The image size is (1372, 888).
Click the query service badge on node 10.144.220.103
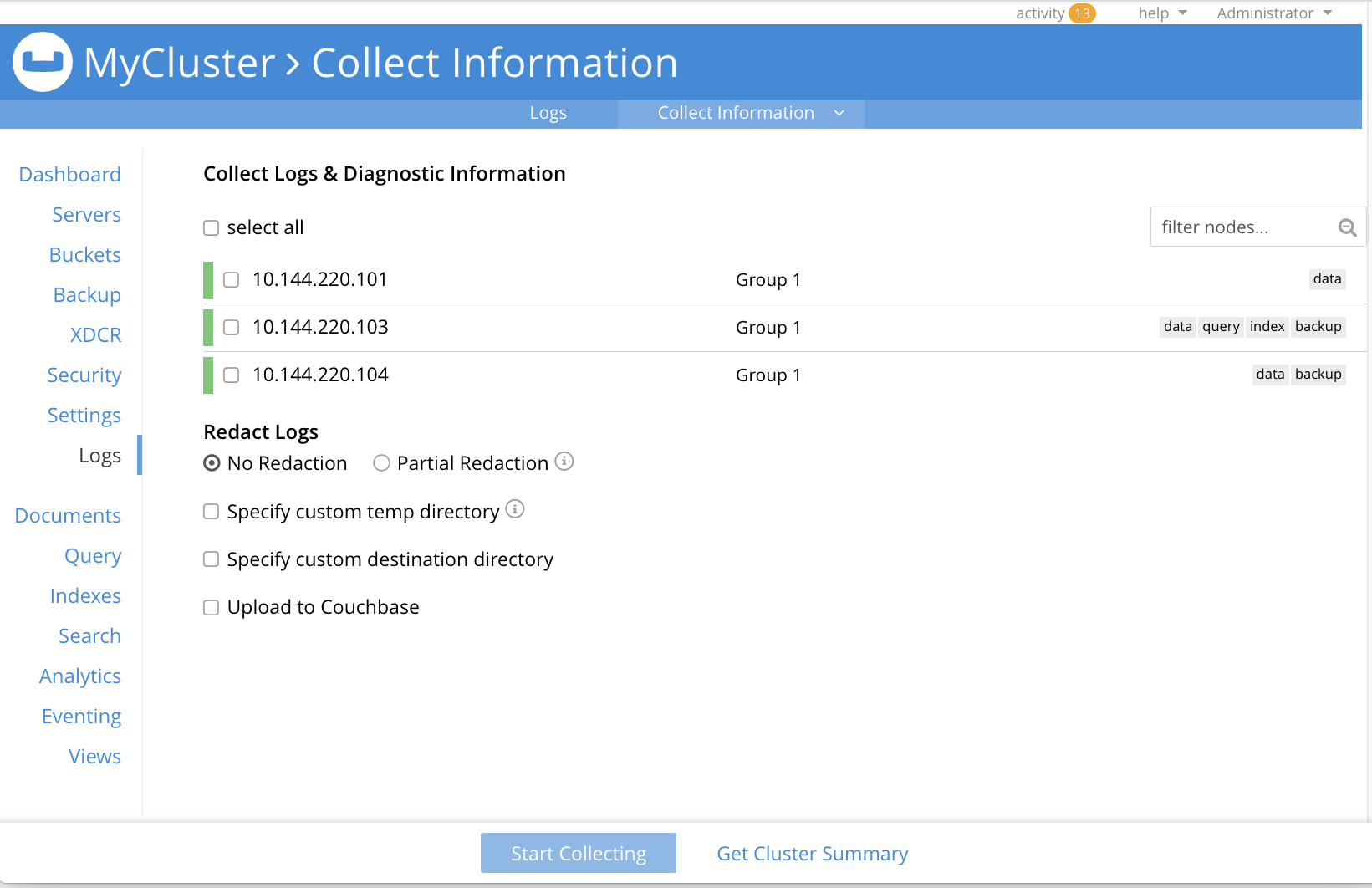[1220, 326]
